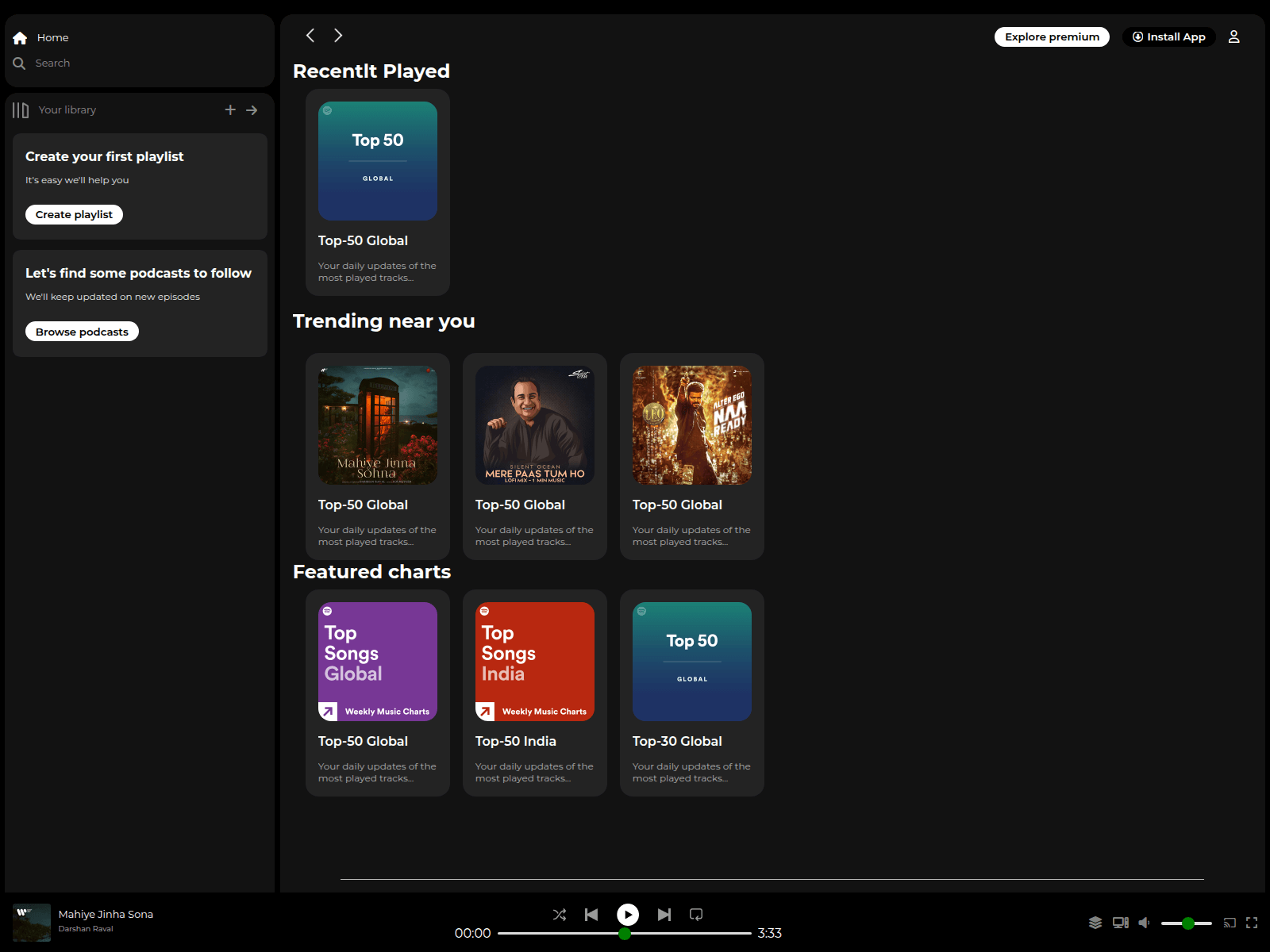The height and width of the screenshot is (952, 1270).
Task: Open user profile icon
Action: pos(1233,36)
